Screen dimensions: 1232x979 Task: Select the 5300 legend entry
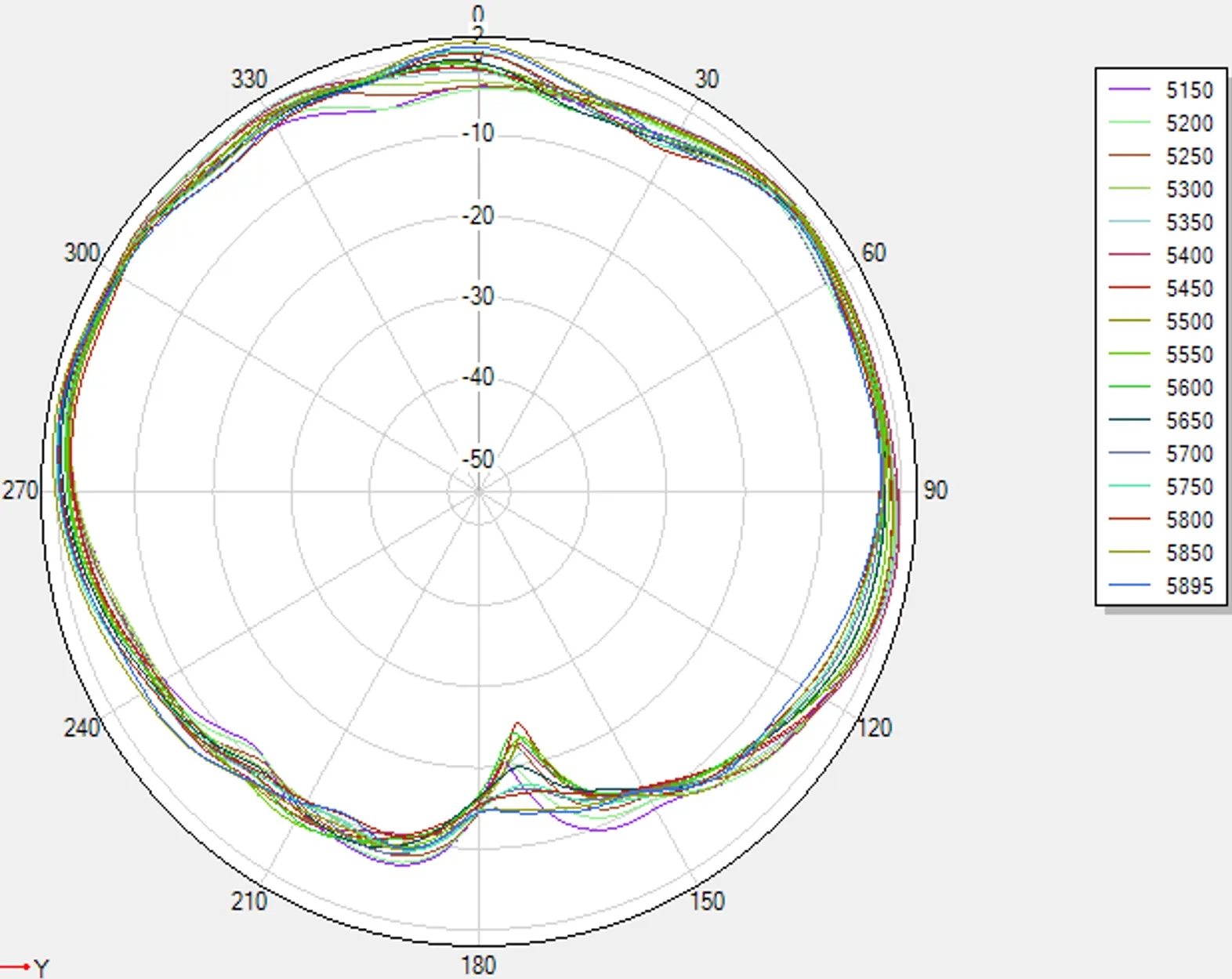tap(1161, 189)
